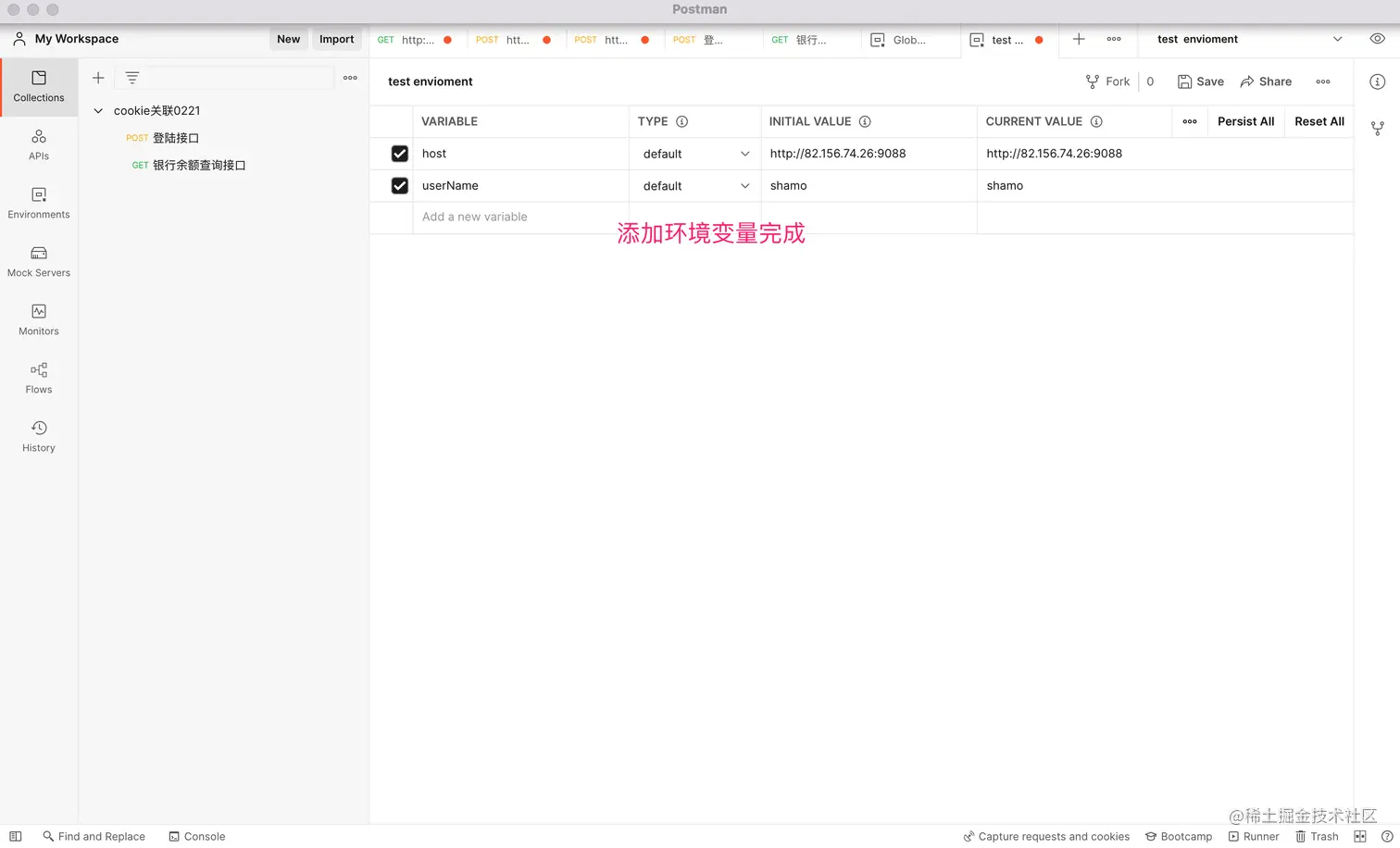The width and height of the screenshot is (1400, 848).
Task: Edit the host initial value cell
Action: (x=869, y=154)
